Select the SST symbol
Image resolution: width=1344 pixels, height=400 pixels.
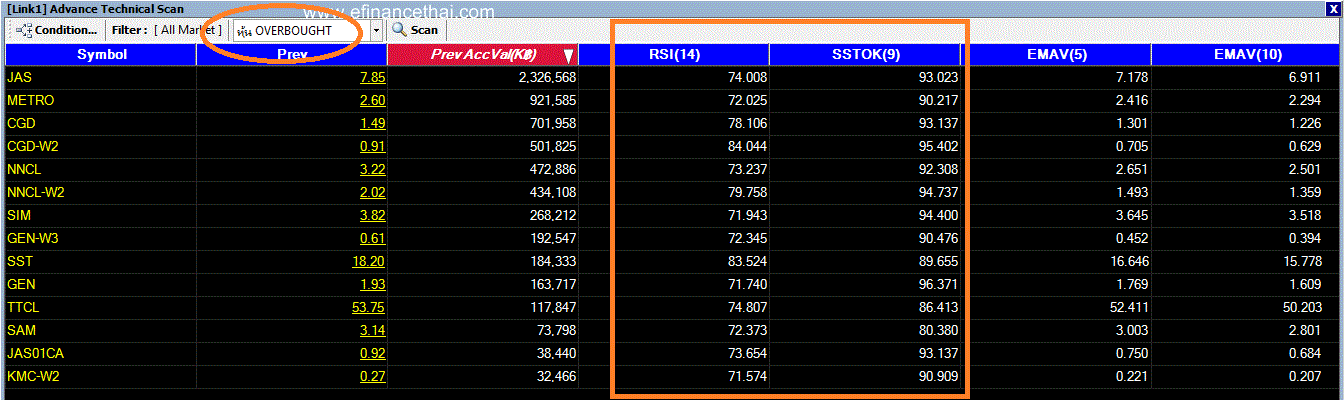[19, 261]
